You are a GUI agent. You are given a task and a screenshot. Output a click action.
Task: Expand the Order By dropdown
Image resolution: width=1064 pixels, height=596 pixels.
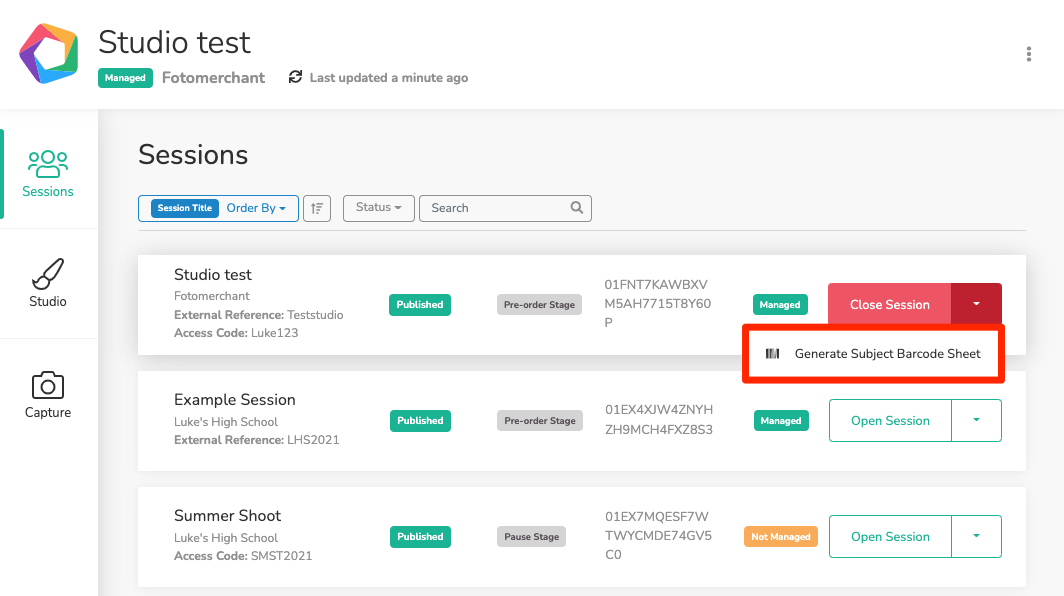pyautogui.click(x=256, y=208)
